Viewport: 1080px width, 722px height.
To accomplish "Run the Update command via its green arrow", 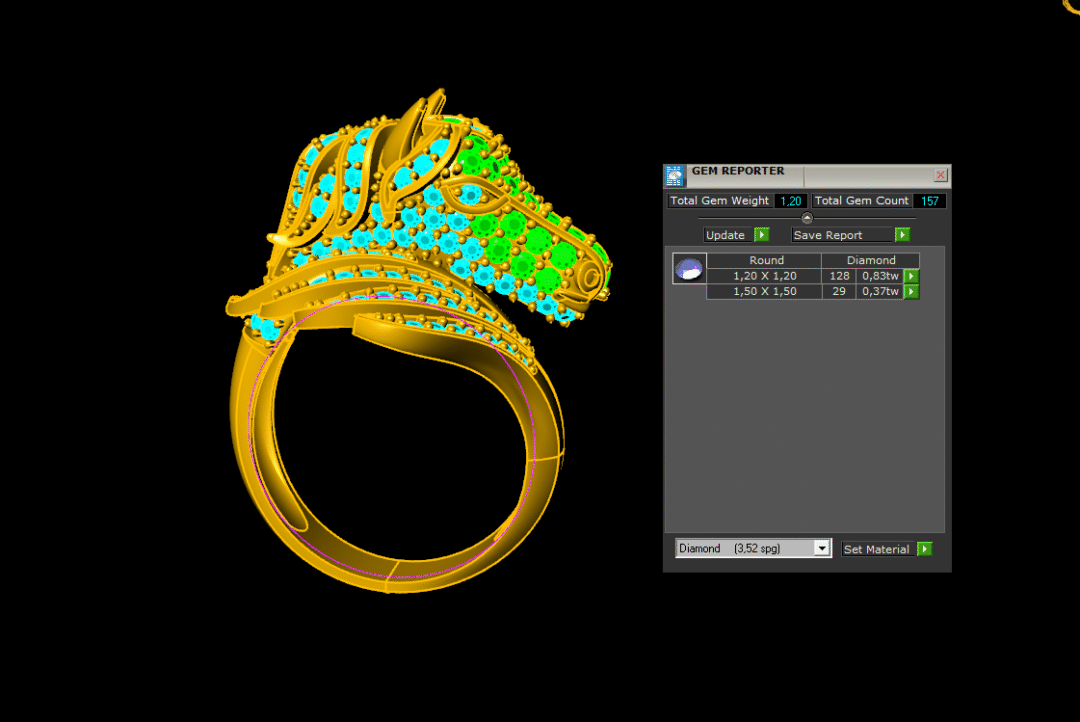I will (761, 234).
